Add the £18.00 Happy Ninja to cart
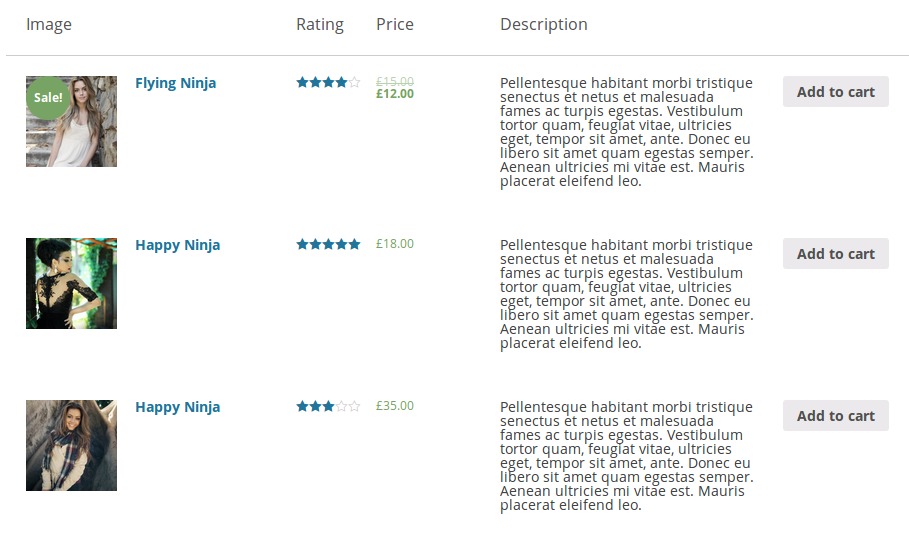This screenshot has width=909, height=534. tap(835, 253)
